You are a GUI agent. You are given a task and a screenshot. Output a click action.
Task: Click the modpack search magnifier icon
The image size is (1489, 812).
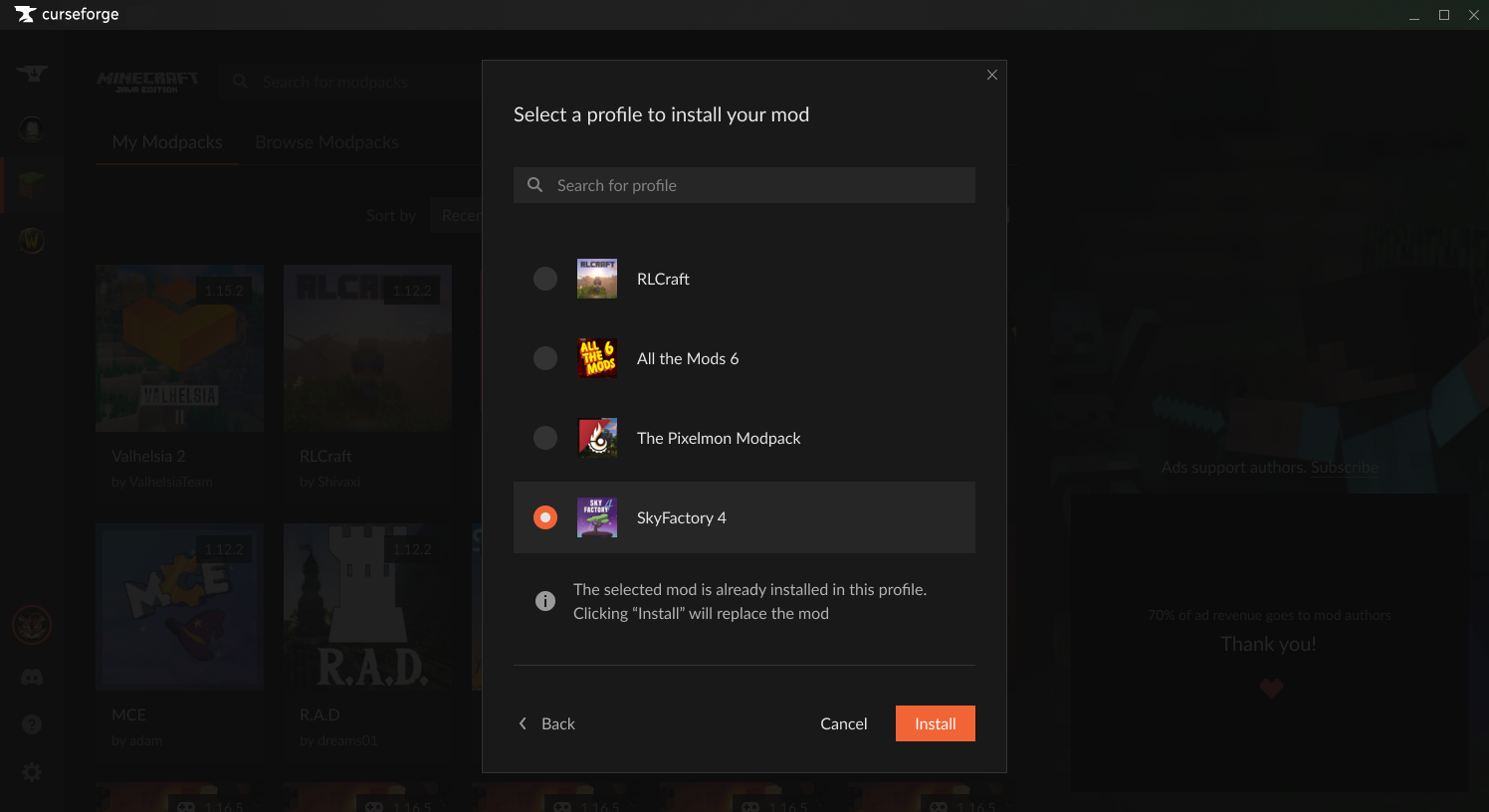coord(240,82)
